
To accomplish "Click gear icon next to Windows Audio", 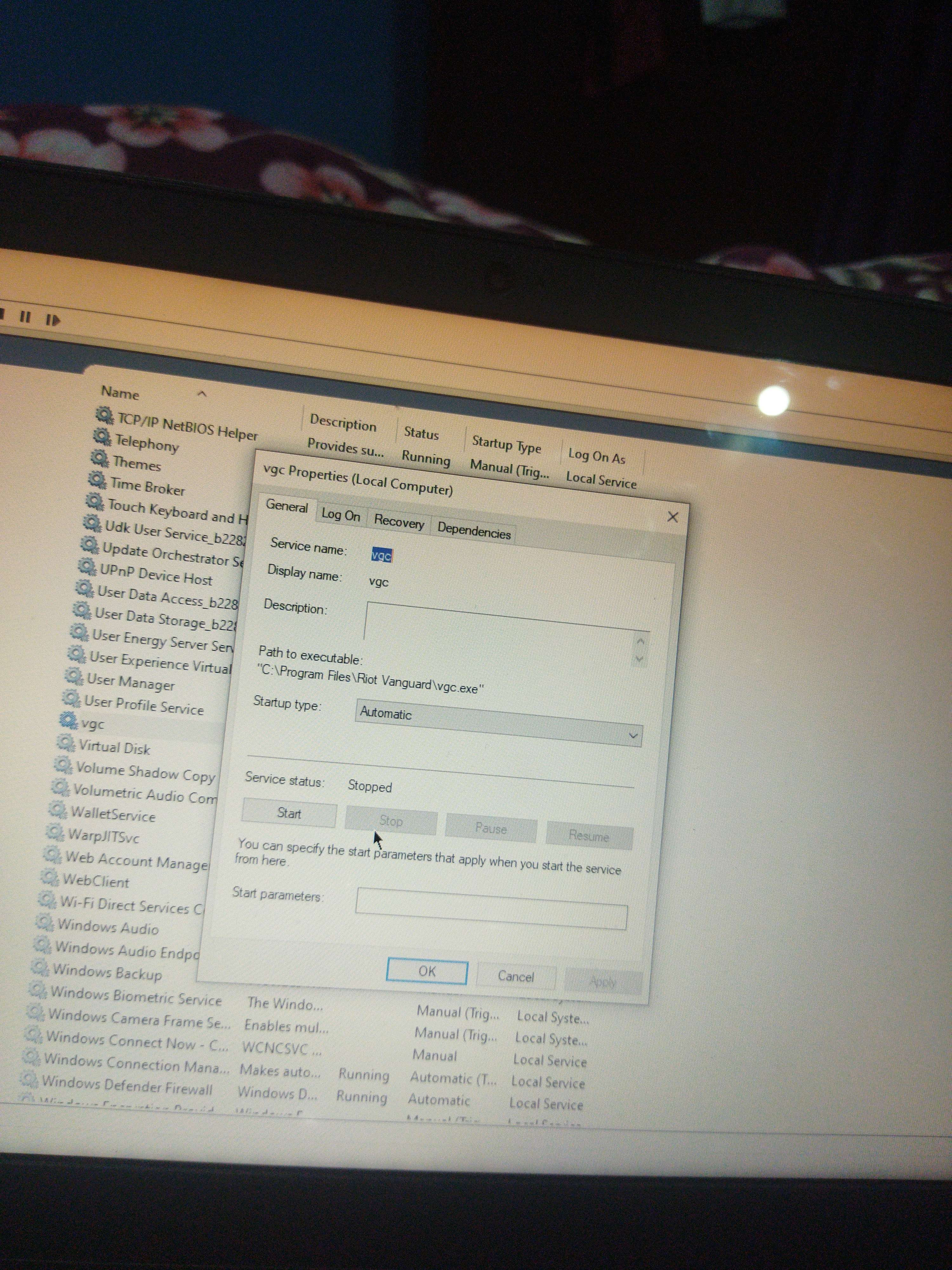I will (x=44, y=922).
